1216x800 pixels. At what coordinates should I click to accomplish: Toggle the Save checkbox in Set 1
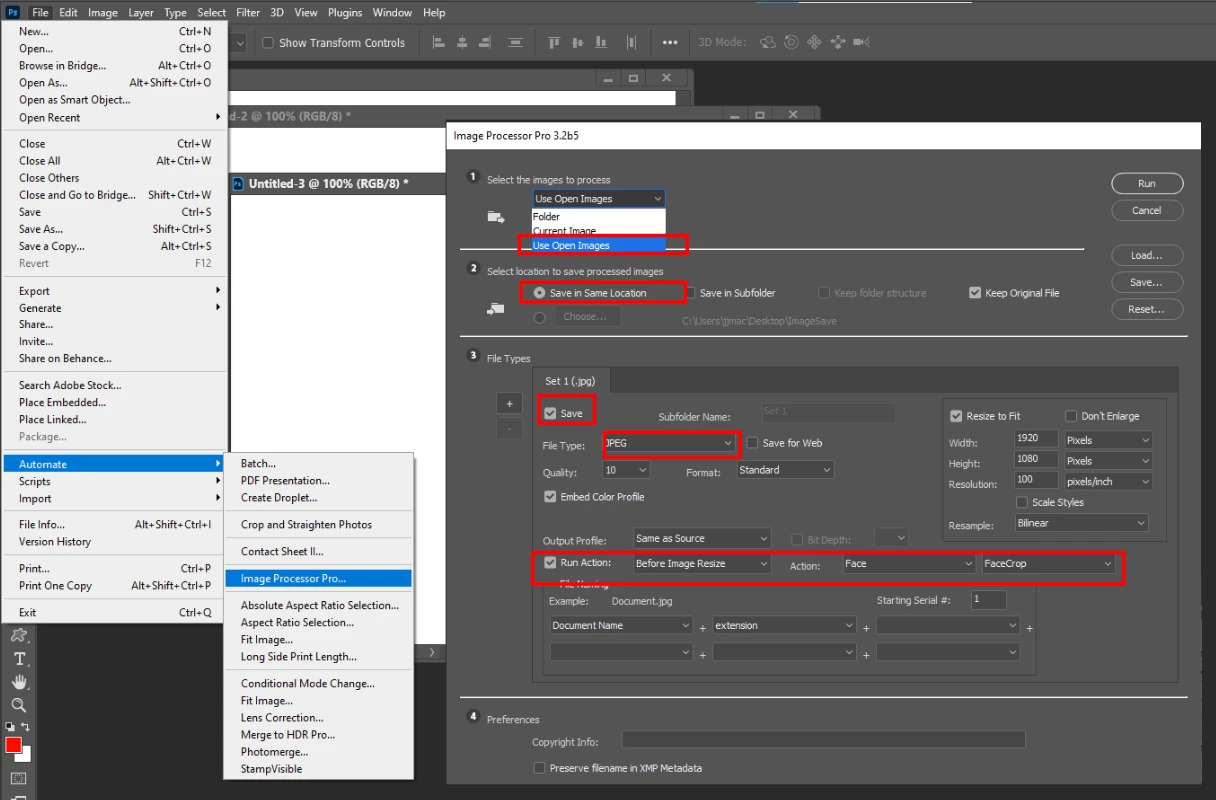click(x=550, y=413)
